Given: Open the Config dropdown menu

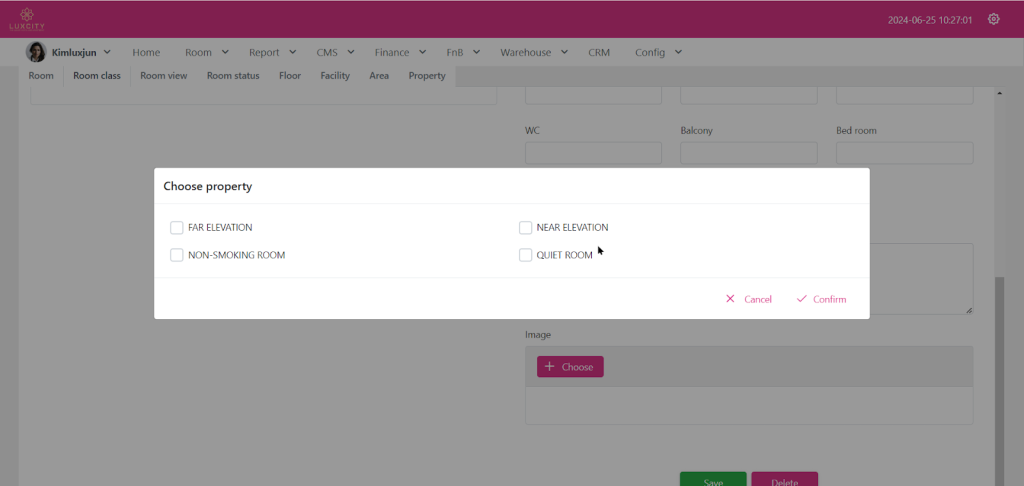Looking at the screenshot, I should (658, 52).
